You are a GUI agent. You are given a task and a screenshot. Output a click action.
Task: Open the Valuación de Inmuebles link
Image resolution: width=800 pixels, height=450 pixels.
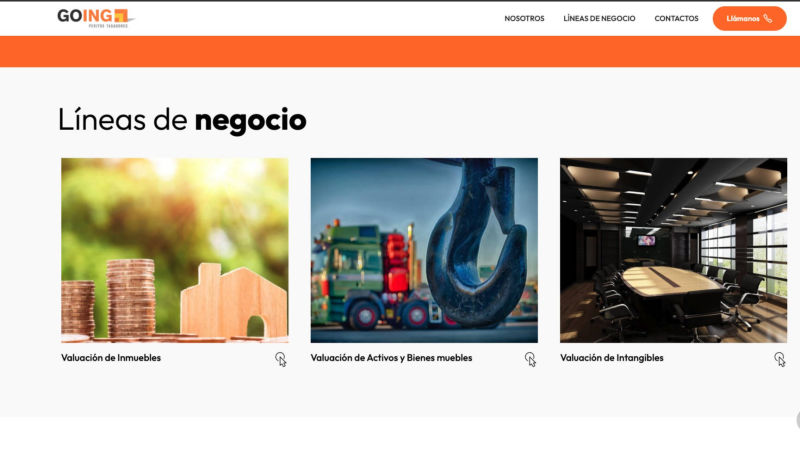click(111, 358)
